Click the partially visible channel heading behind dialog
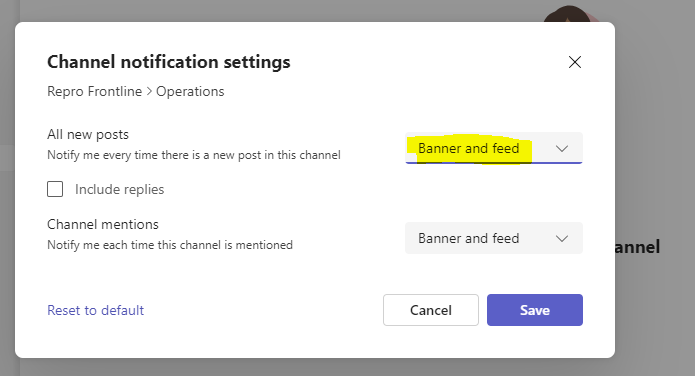 [637, 247]
